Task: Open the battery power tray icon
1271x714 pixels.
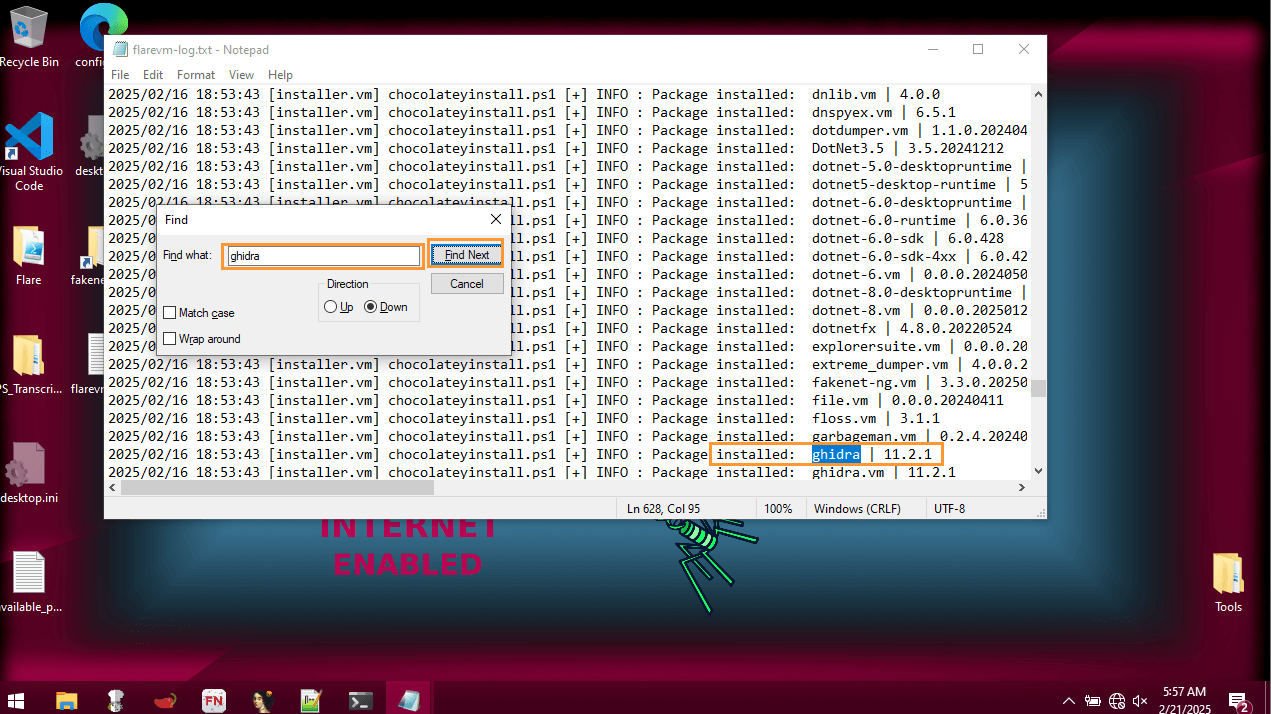Action: click(1093, 701)
